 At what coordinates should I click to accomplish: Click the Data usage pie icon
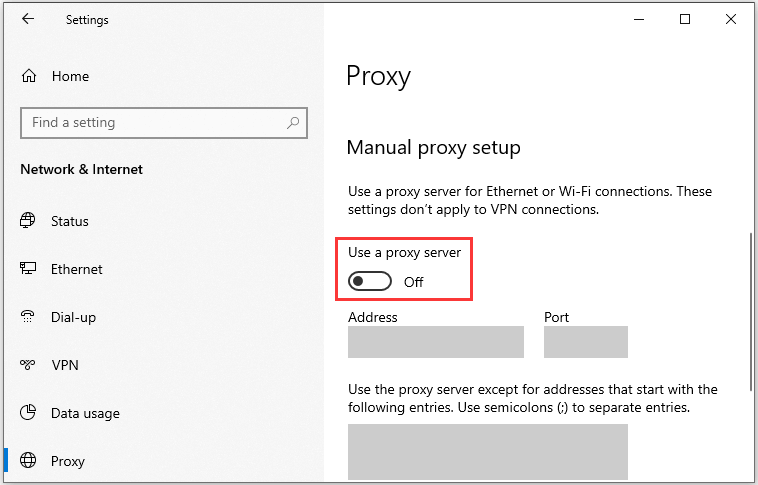tap(28, 412)
